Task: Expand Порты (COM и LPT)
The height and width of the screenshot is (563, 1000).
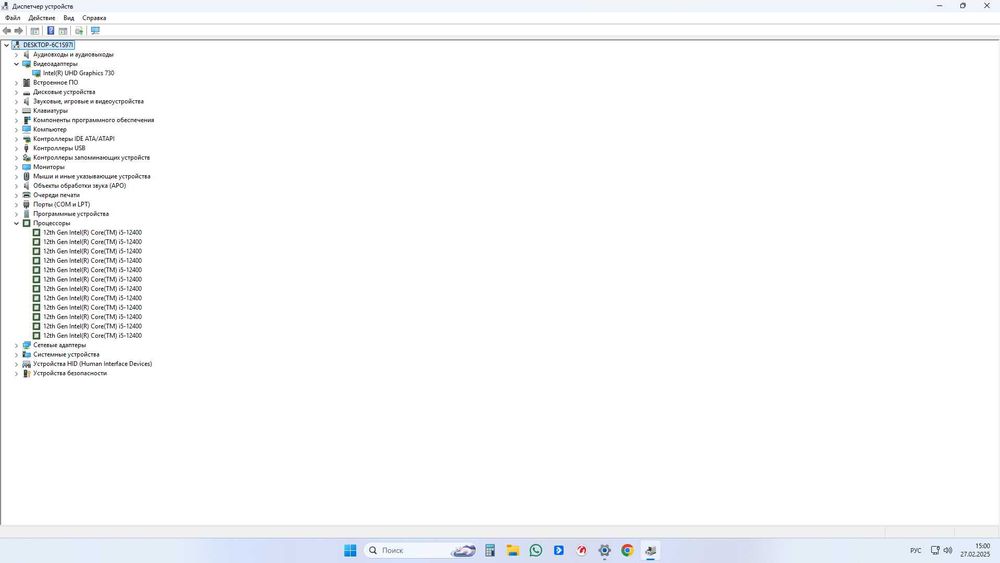Action: 17,205
